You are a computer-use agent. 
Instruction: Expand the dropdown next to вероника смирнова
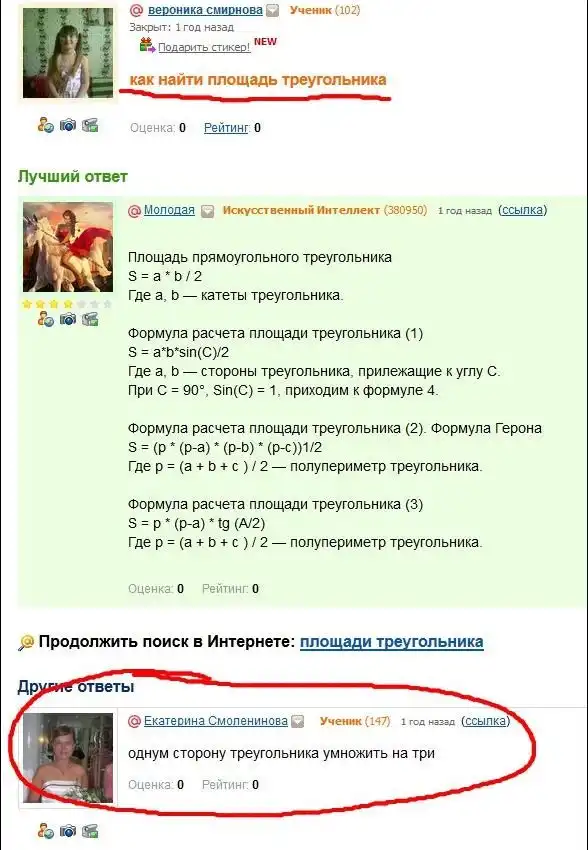[273, 10]
